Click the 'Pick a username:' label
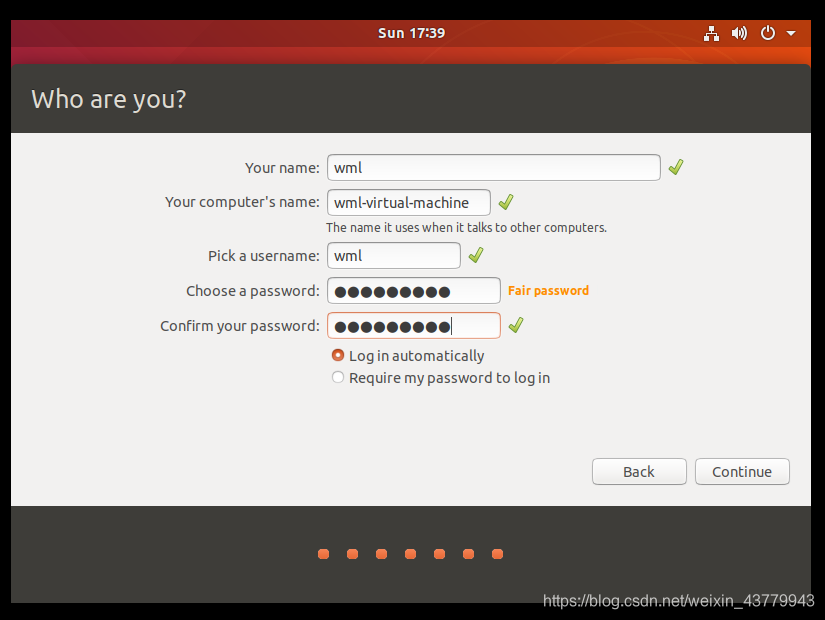 click(264, 256)
